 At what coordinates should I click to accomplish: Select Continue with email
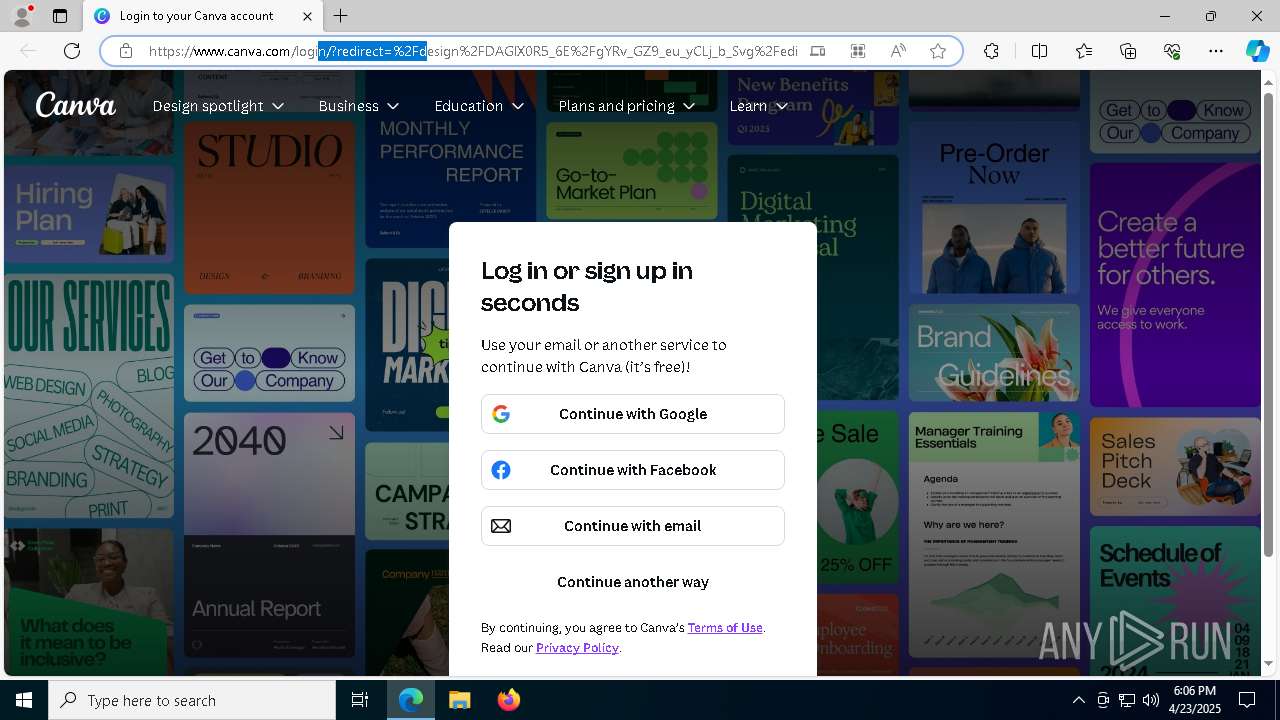click(633, 526)
